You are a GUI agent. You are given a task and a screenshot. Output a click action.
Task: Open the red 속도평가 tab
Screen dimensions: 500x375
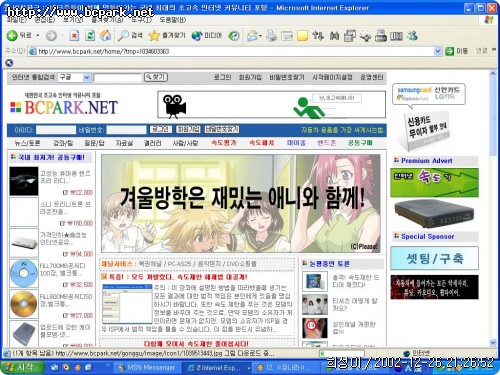click(x=224, y=143)
